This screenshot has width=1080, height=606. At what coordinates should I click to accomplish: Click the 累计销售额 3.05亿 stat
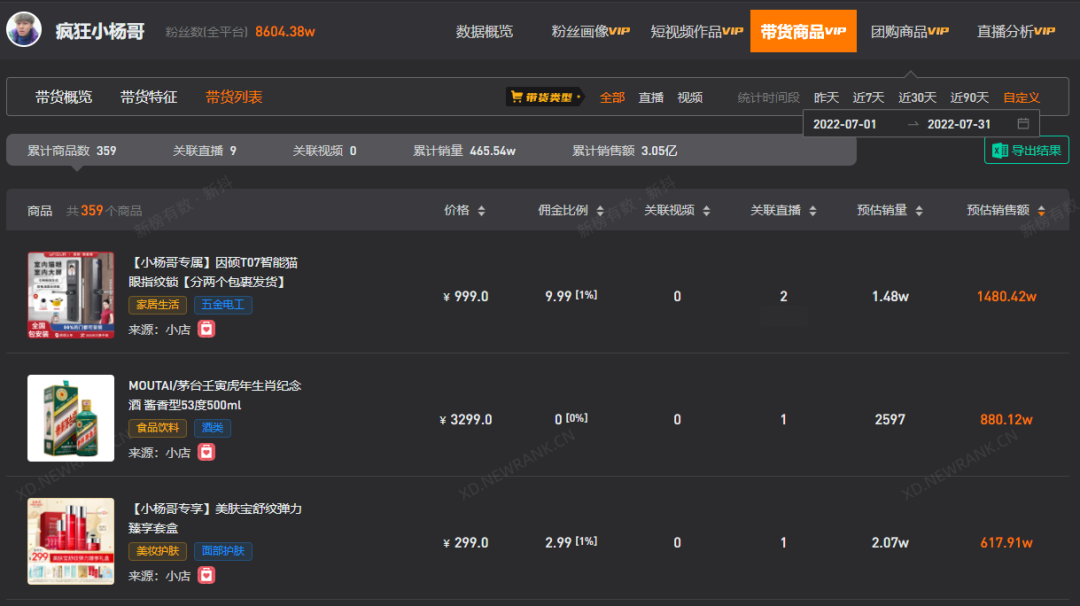[x=625, y=151]
